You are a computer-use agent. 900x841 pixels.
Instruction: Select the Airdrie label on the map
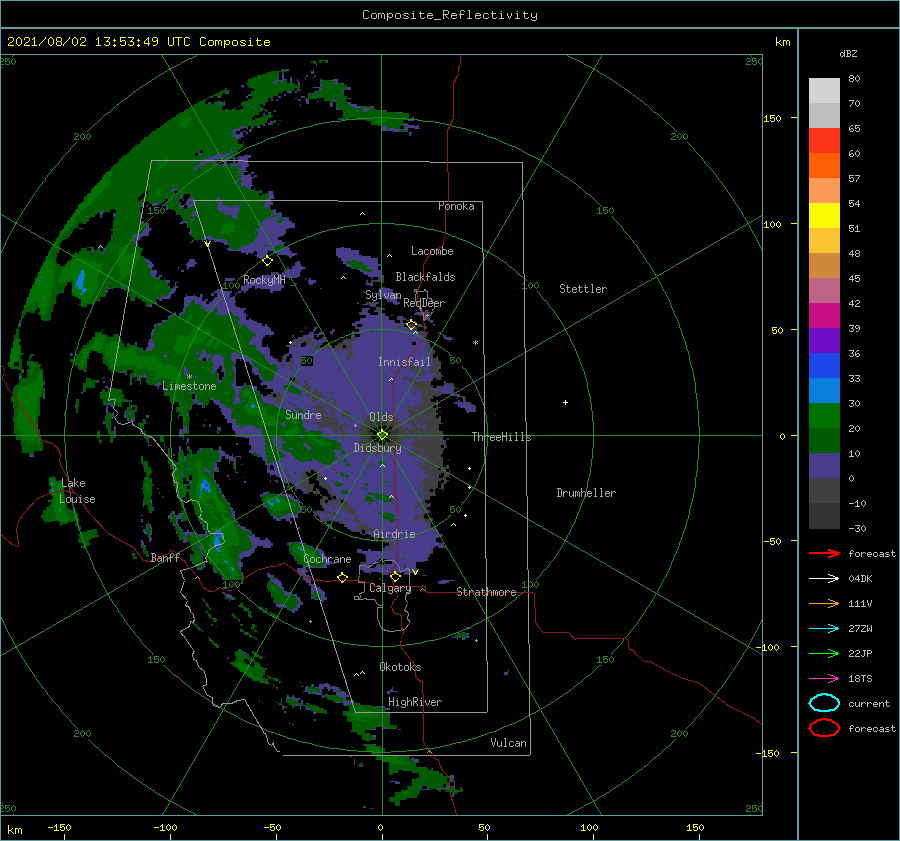(x=394, y=534)
